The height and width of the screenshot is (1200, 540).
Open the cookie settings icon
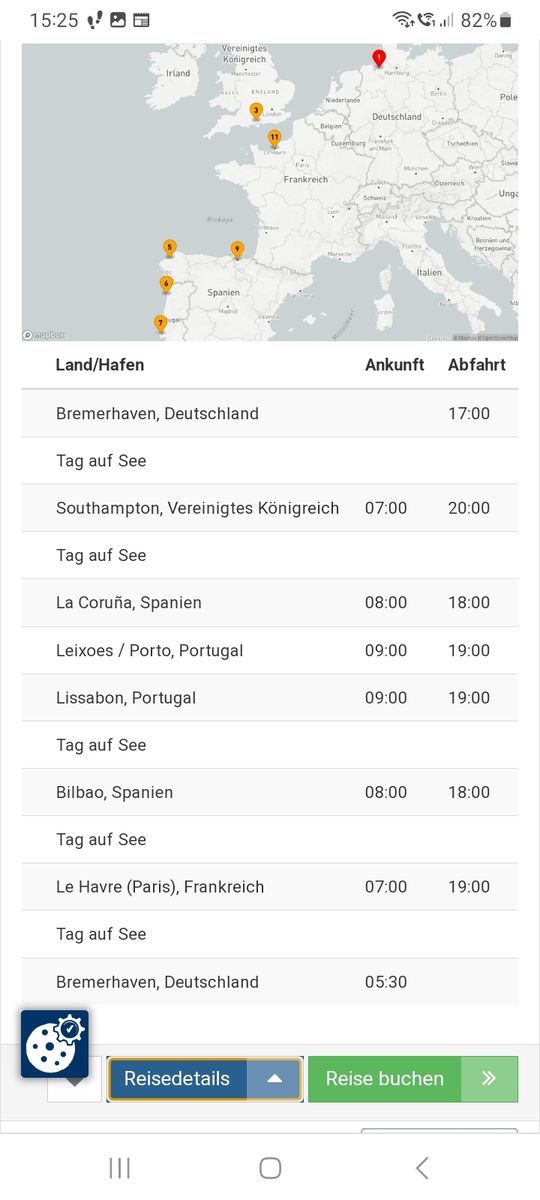(x=55, y=1044)
